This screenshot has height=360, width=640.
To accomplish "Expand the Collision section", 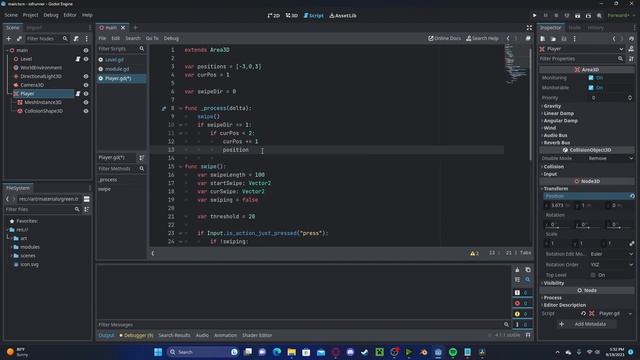I will [x=553, y=167].
